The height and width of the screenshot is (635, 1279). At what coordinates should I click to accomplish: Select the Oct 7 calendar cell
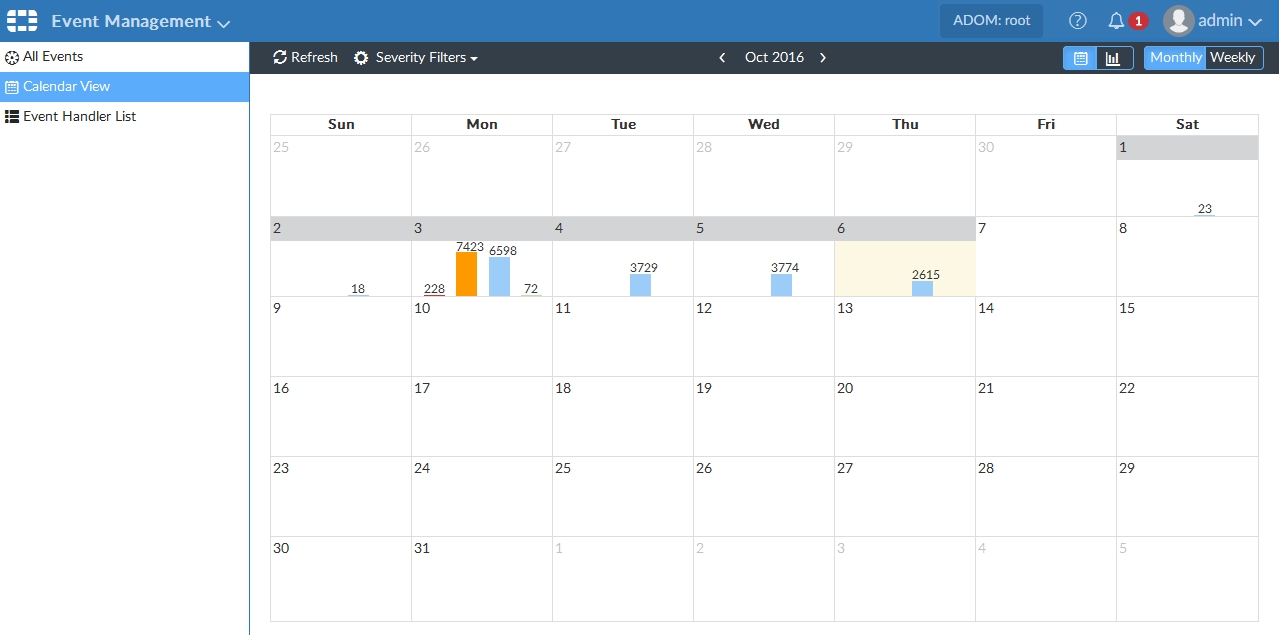click(x=1046, y=256)
